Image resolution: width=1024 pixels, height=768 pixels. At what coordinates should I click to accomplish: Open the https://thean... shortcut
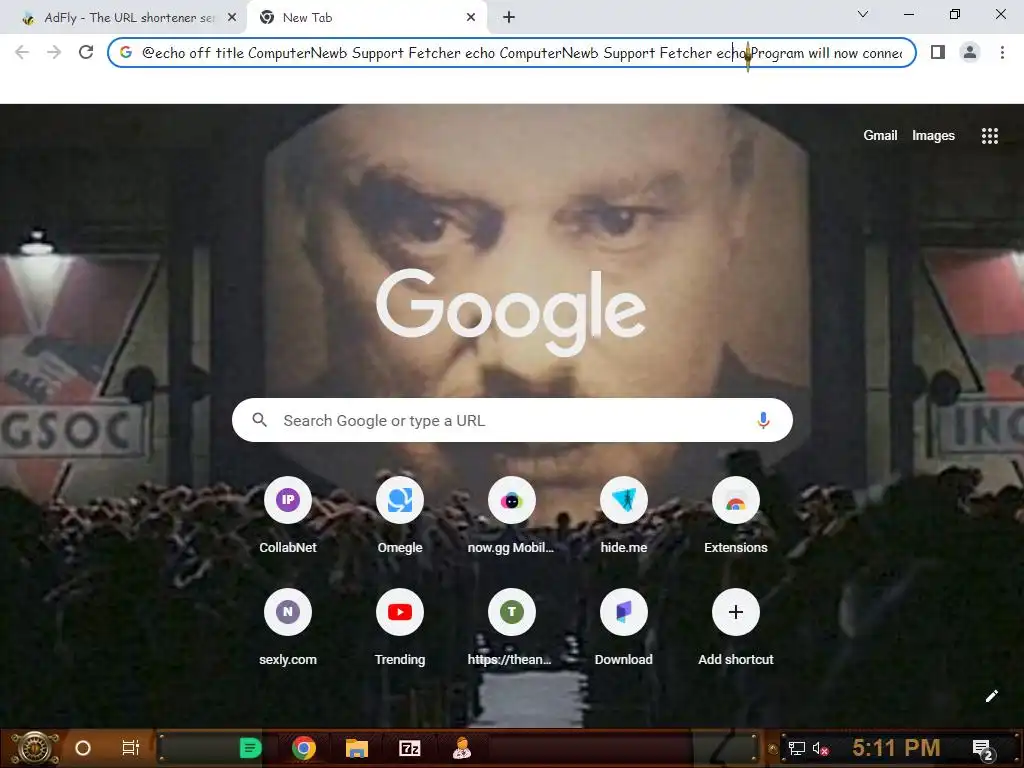click(511, 627)
